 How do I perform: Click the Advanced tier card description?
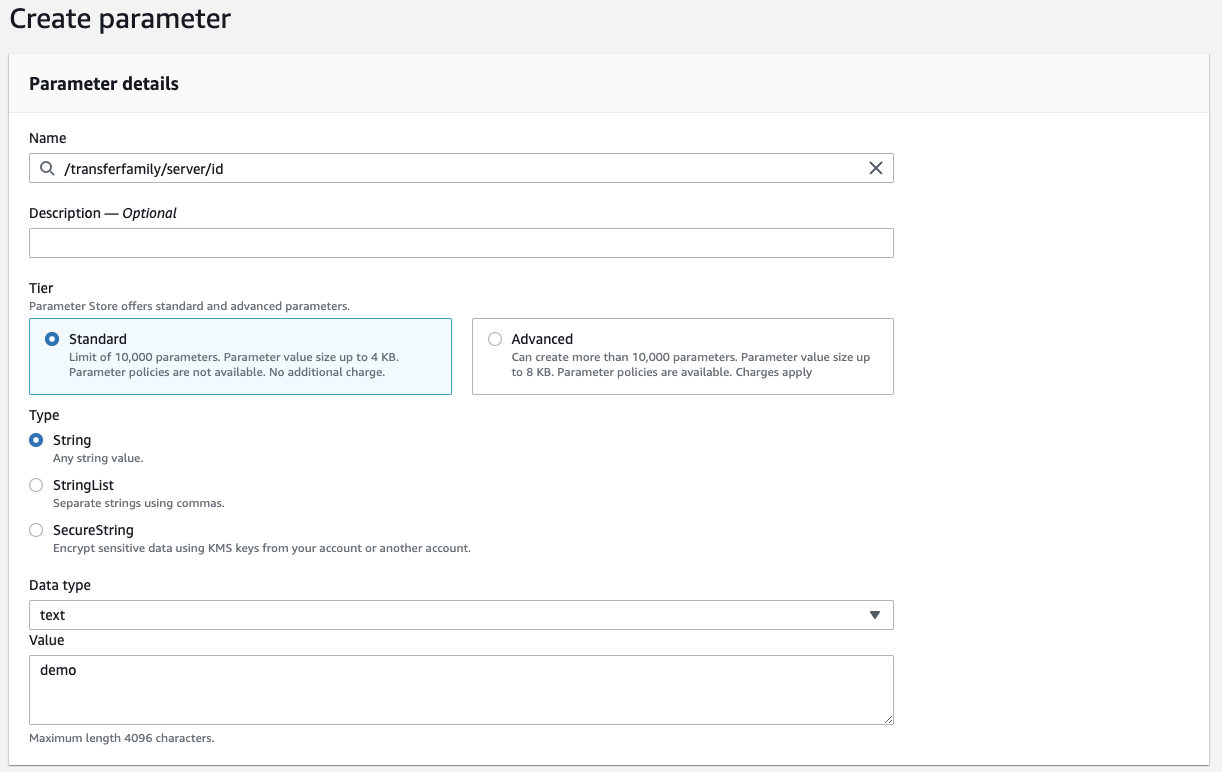point(690,365)
